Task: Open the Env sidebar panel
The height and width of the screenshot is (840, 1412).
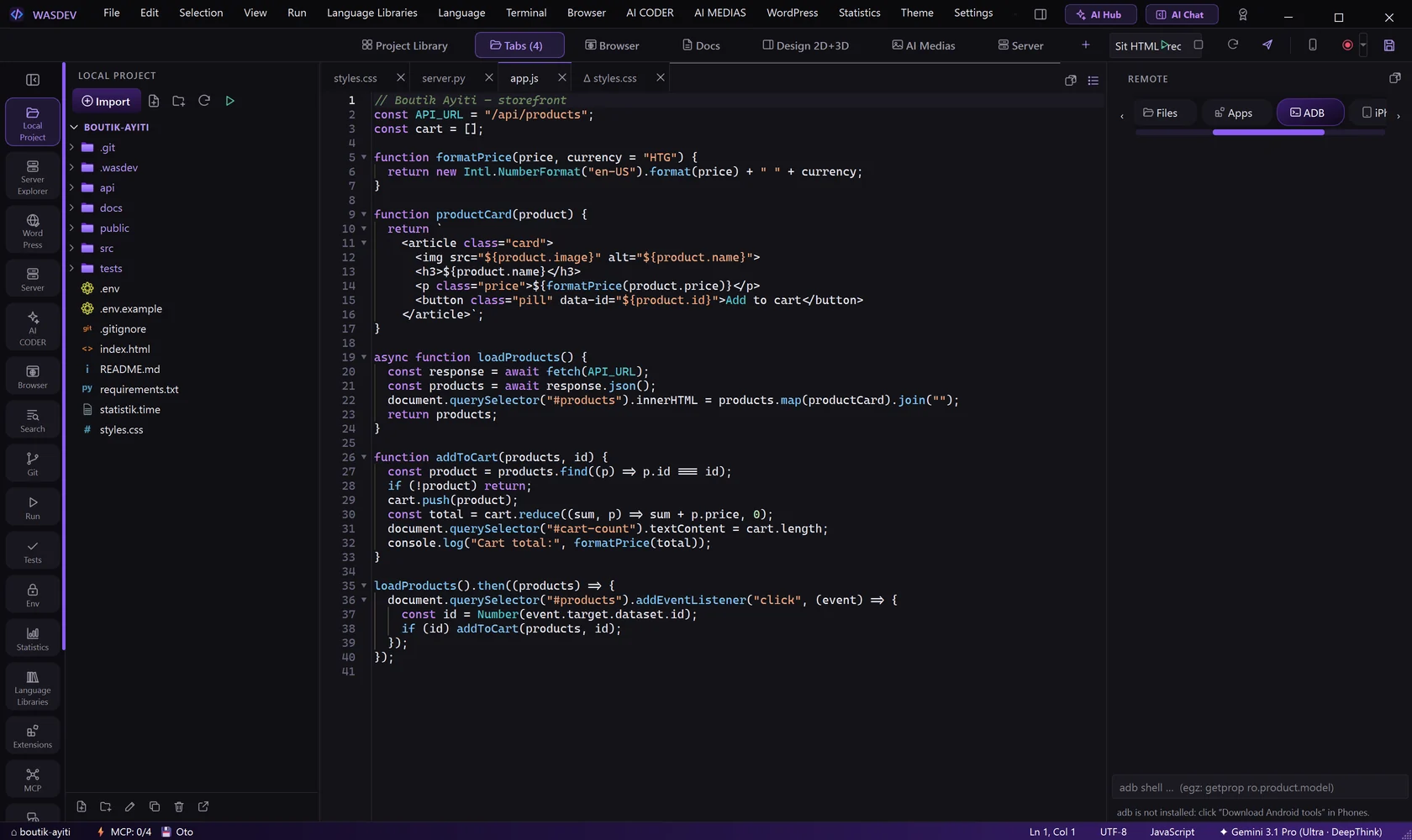Action: point(33,595)
